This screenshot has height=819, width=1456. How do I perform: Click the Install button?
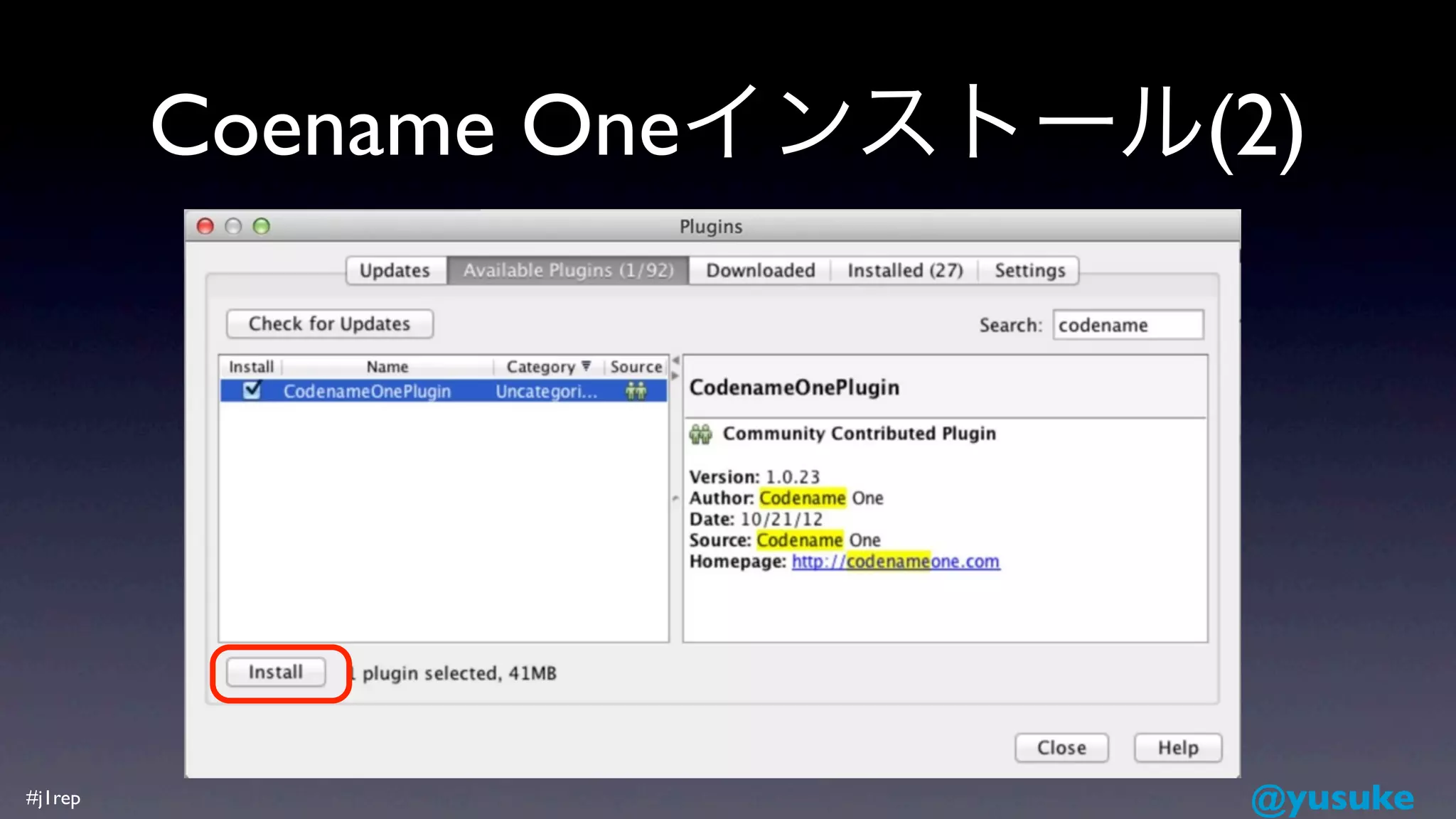click(276, 673)
